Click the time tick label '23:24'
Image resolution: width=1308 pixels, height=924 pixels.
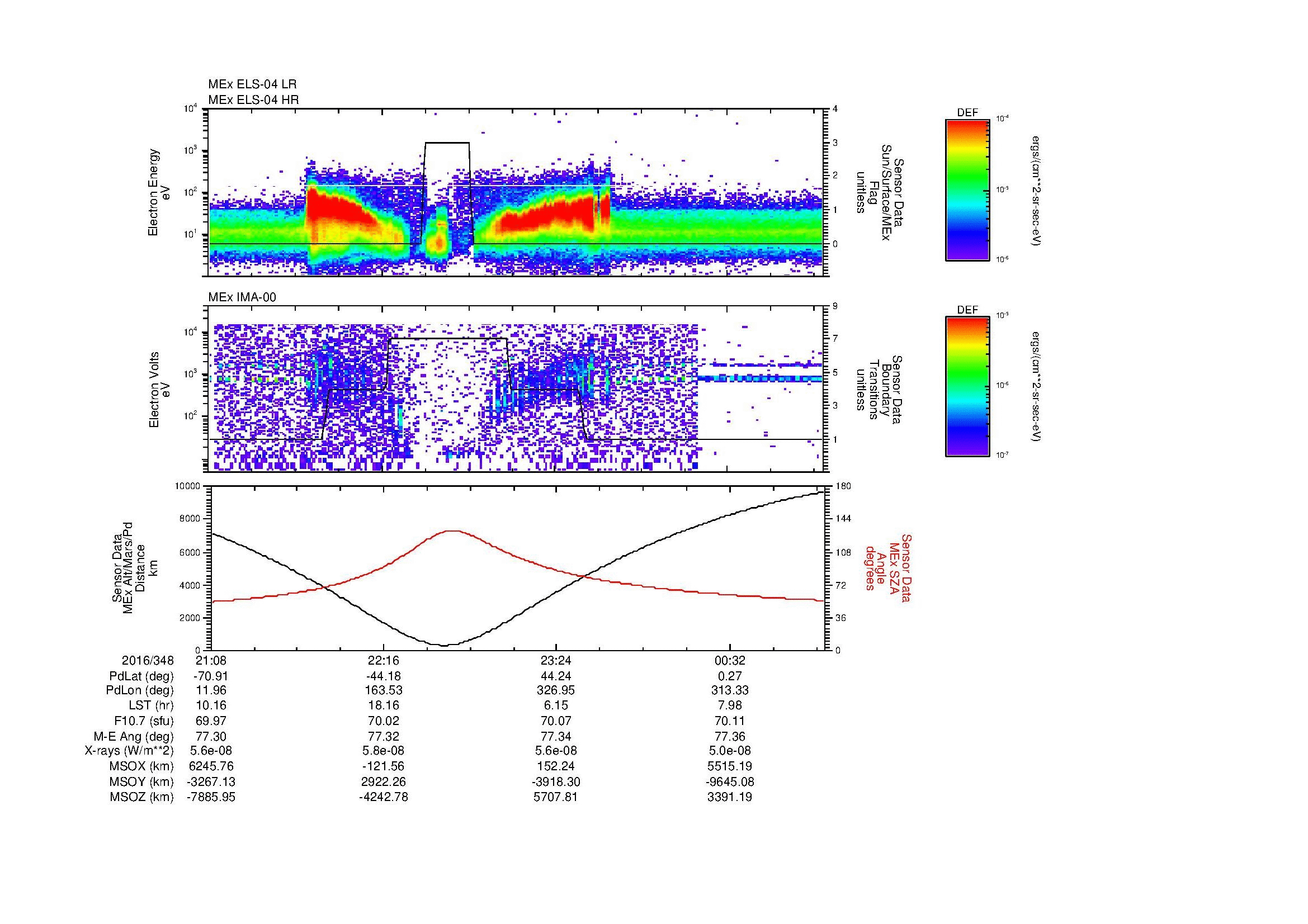pos(555,660)
